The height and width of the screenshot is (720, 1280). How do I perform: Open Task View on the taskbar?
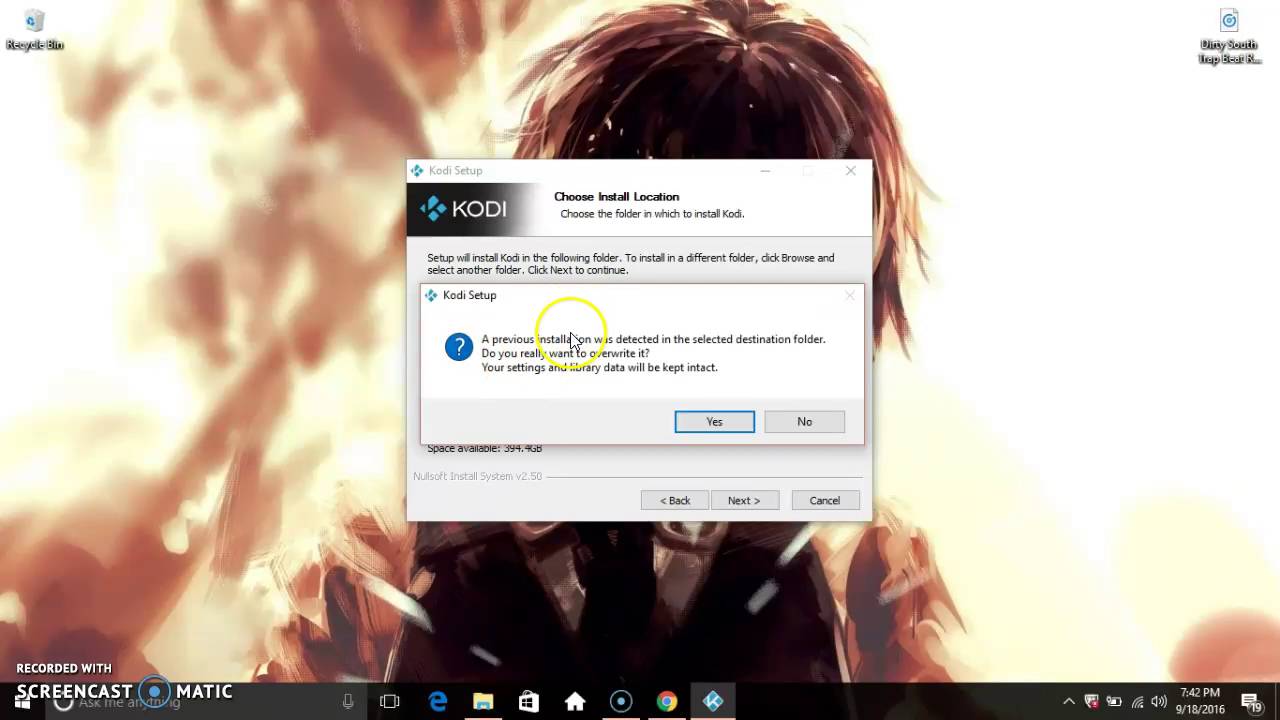(390, 702)
